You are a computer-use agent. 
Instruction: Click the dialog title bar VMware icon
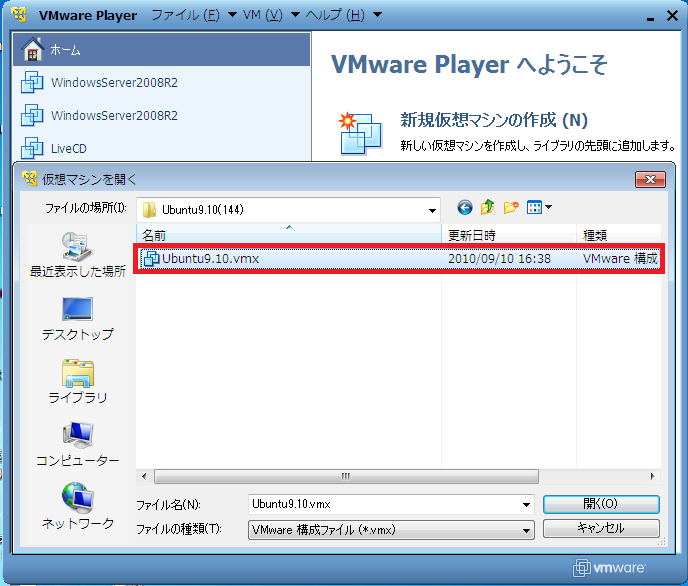coord(29,179)
